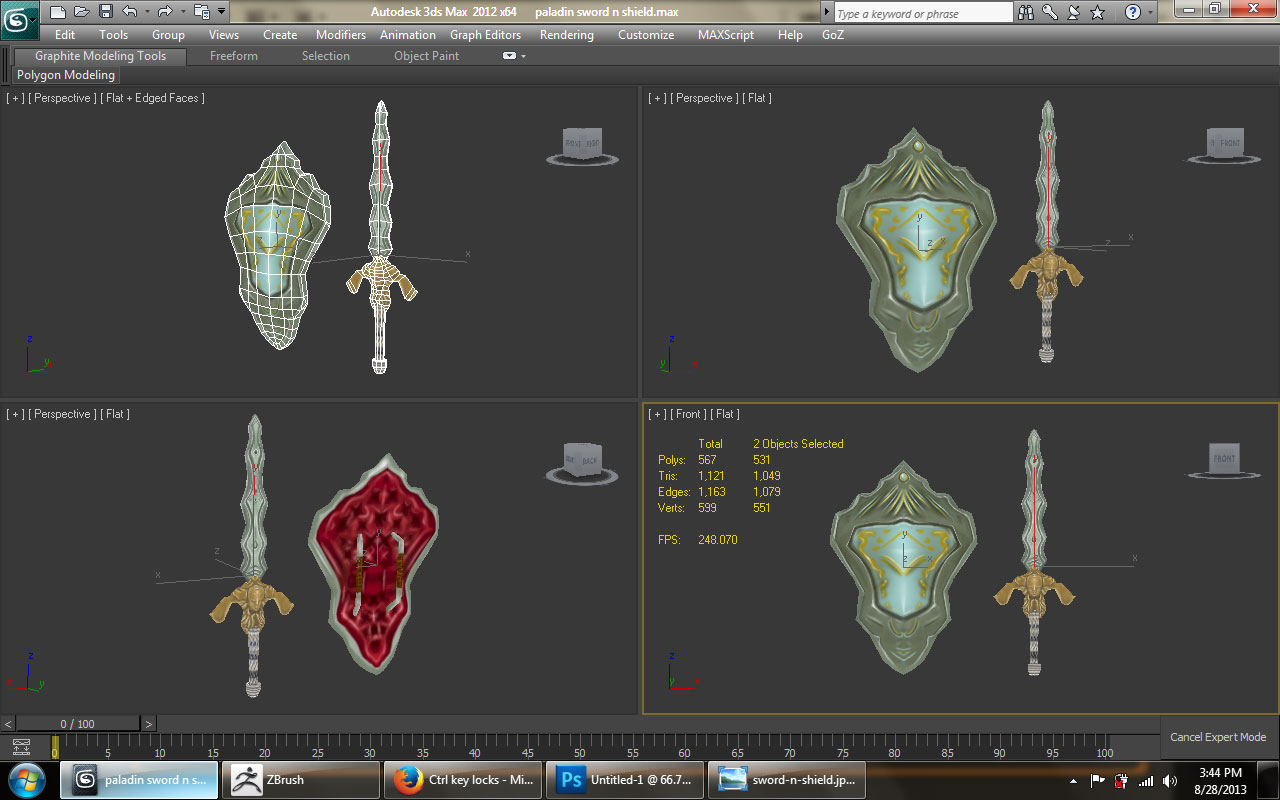
Task: Open the Modifiers menu
Action: (x=341, y=34)
